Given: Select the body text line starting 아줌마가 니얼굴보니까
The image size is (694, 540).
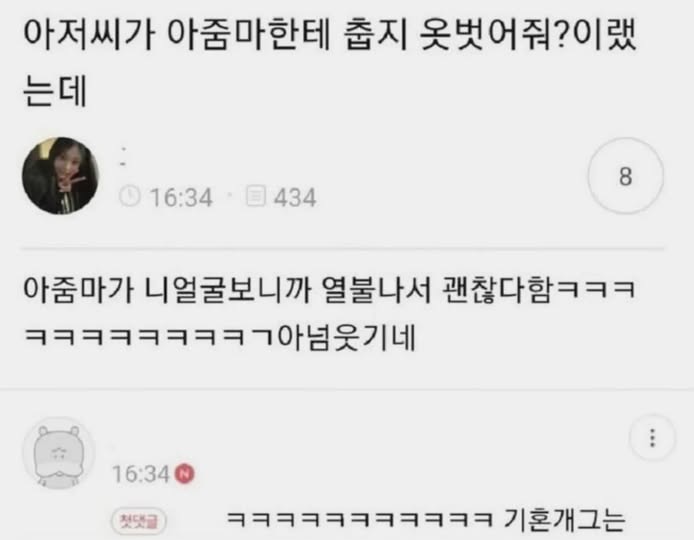Looking at the screenshot, I should coord(329,291).
